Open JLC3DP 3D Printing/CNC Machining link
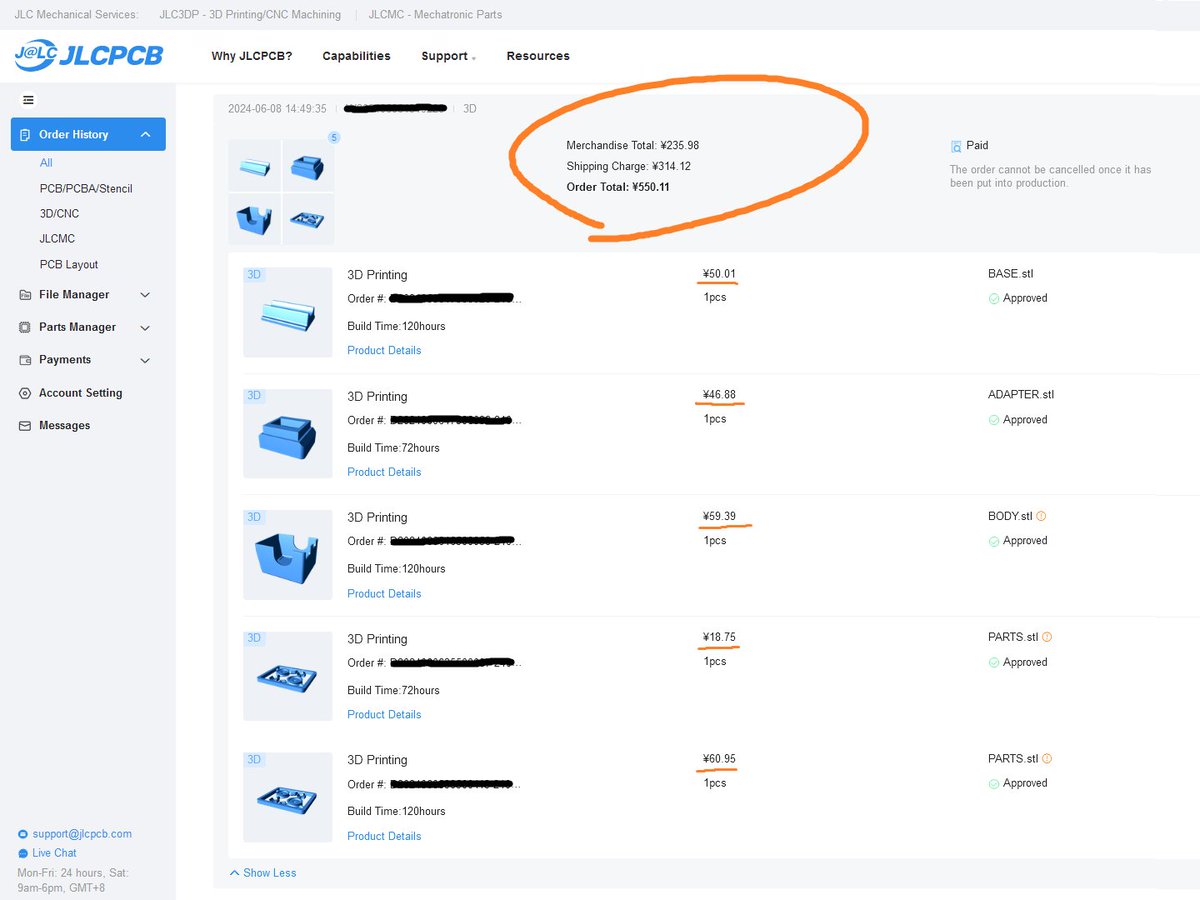1200x900 pixels. click(250, 15)
